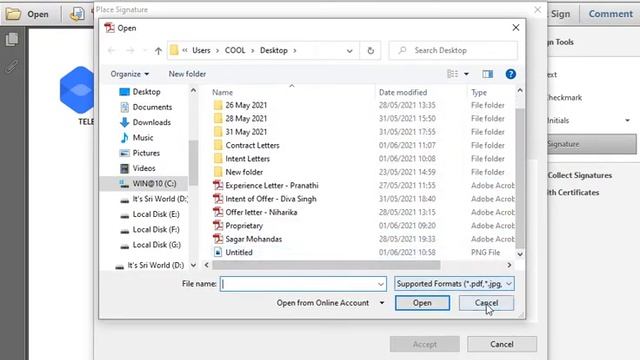Select the 28 May 2021 folder
Viewport: 640px width, 360px height.
coord(246,119)
